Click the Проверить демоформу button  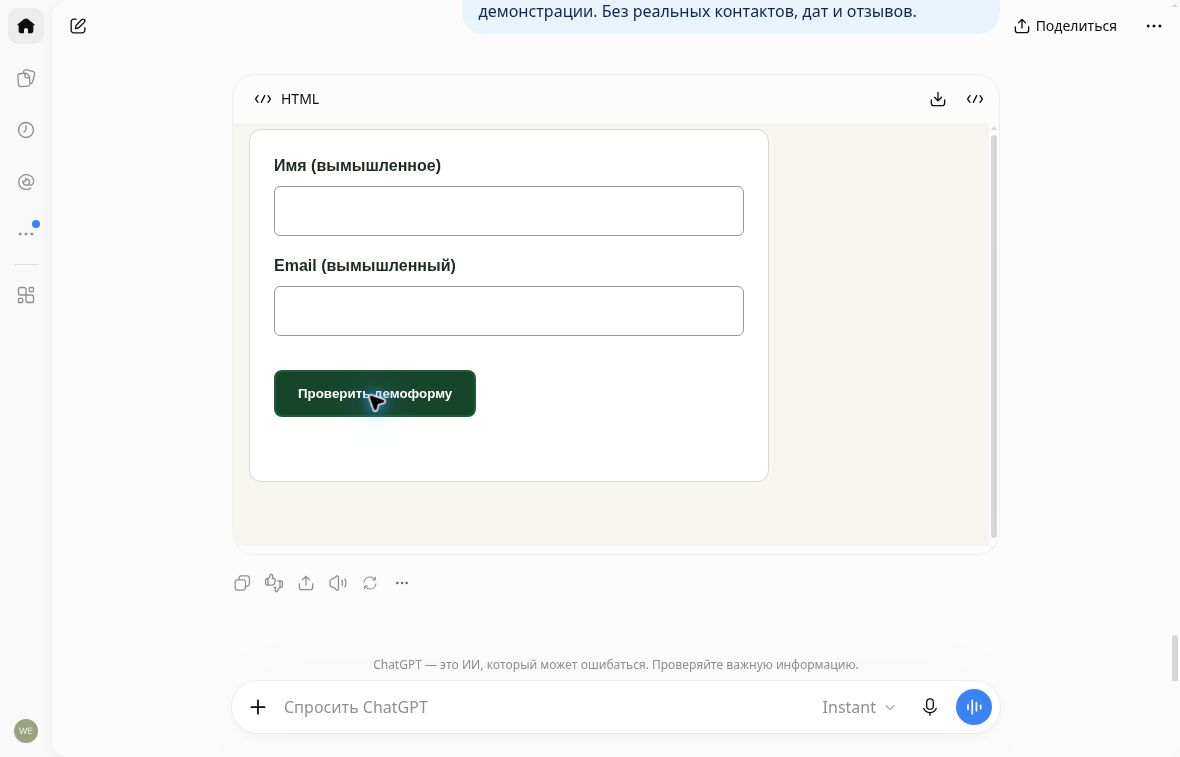pos(375,394)
